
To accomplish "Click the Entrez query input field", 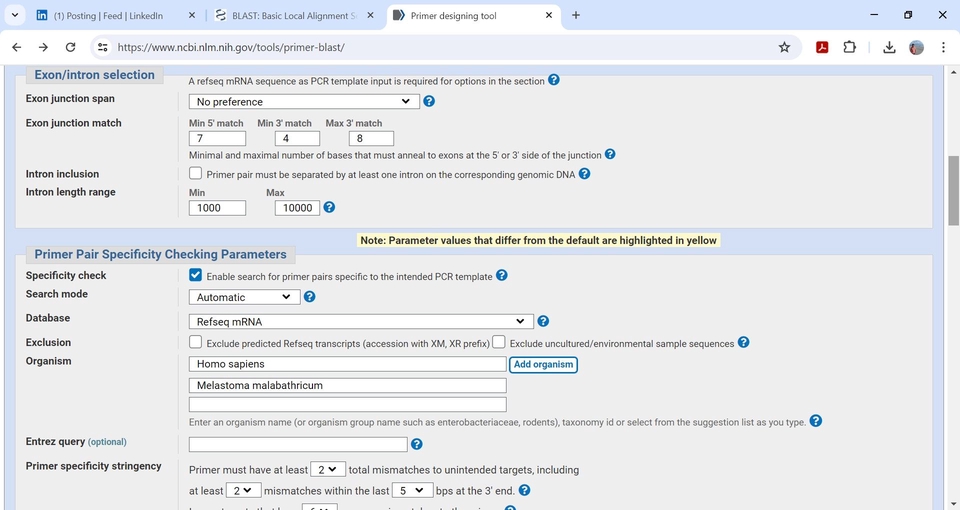I will (298, 444).
